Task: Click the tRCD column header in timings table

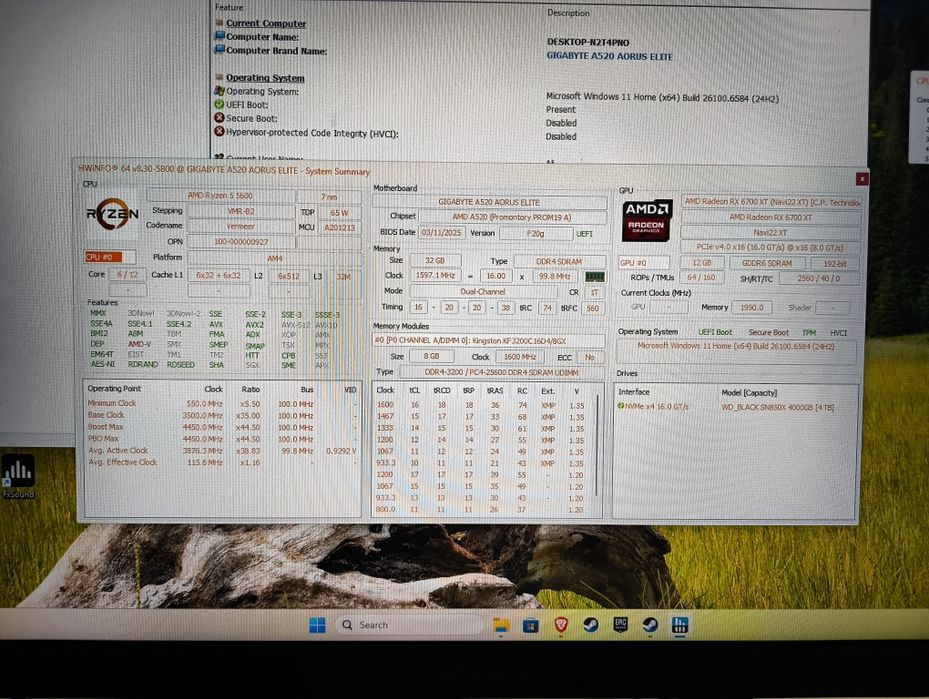Action: pyautogui.click(x=442, y=390)
